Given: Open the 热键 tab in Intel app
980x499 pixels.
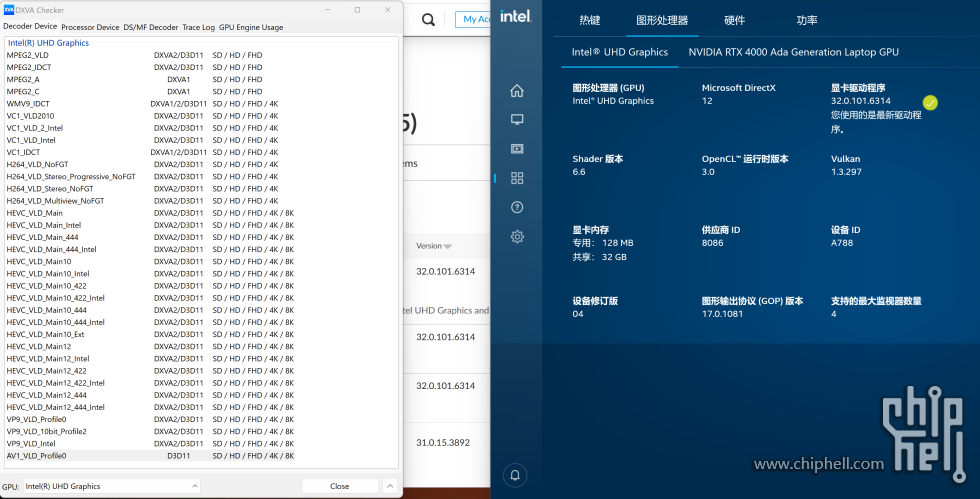Looking at the screenshot, I should (589, 20).
